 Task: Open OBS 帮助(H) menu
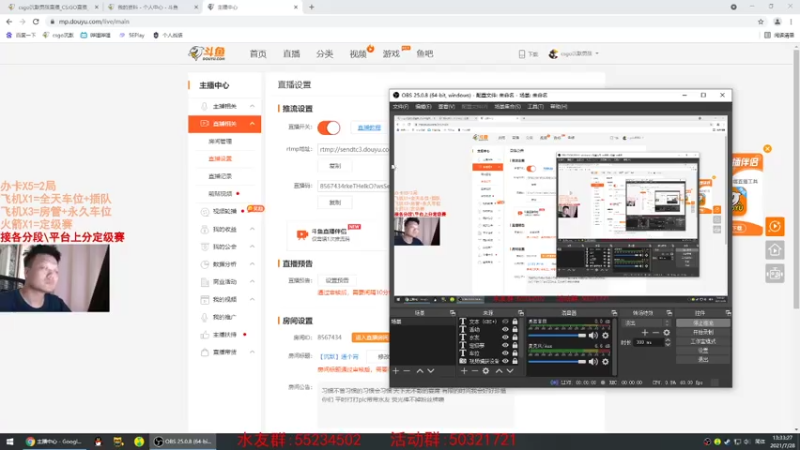pos(558,107)
